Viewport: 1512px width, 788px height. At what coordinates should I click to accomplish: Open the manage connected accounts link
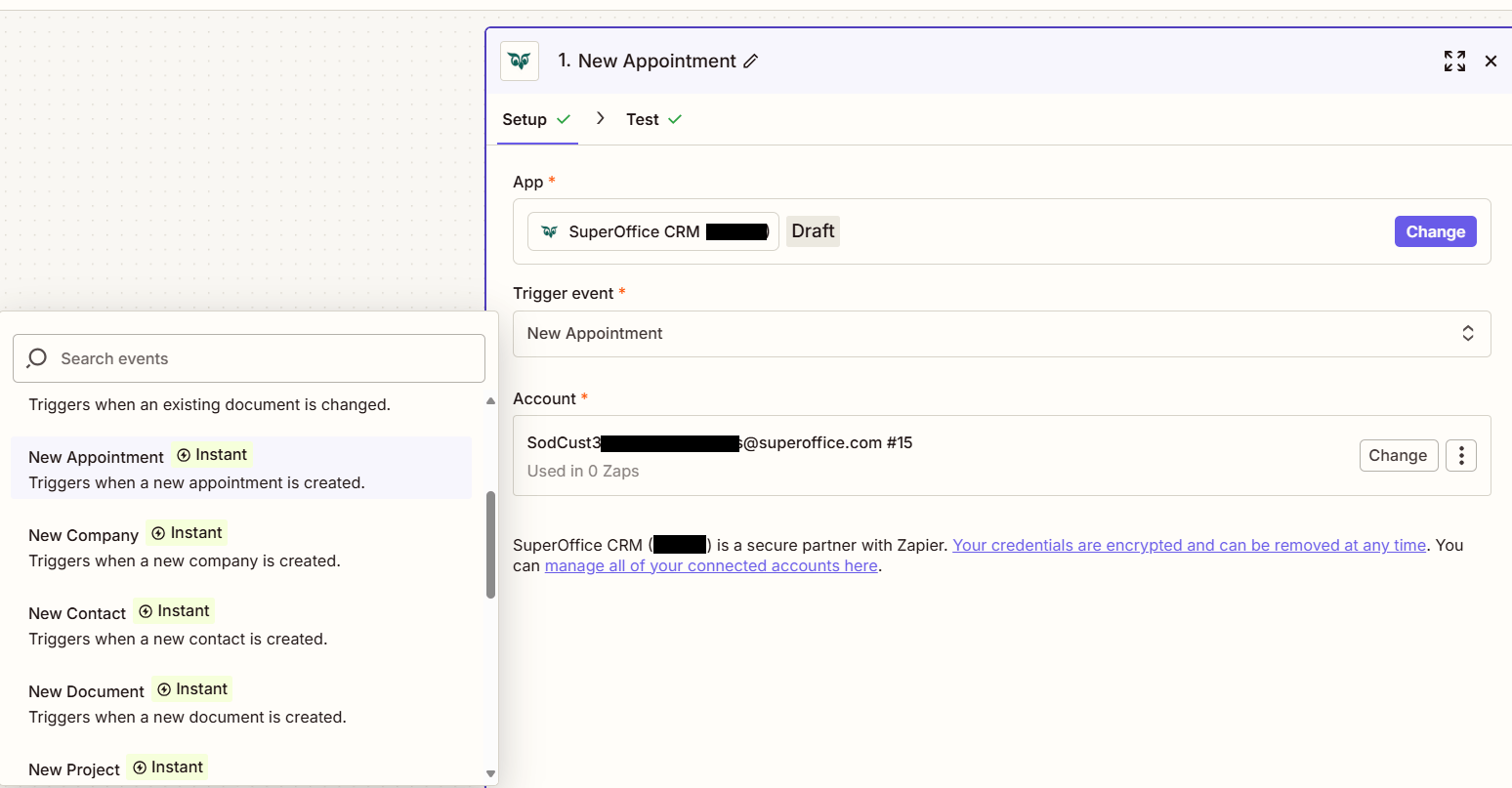click(710, 565)
